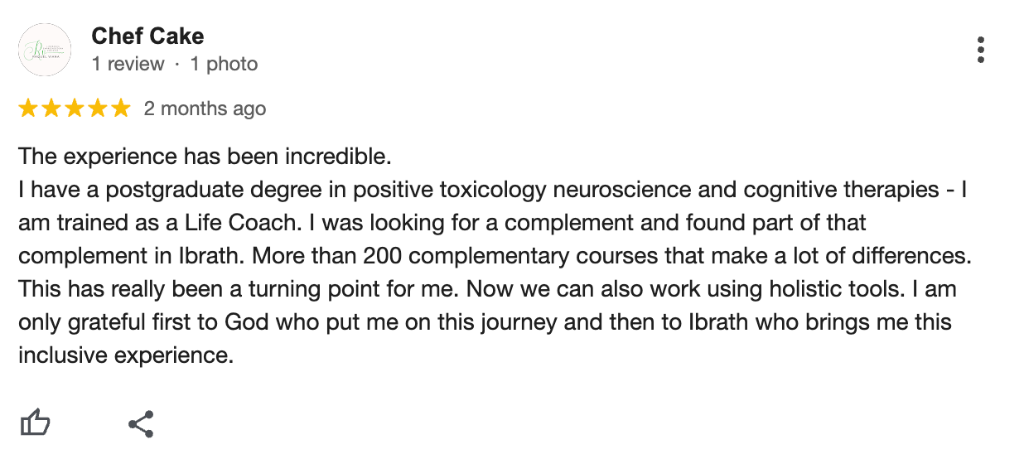Click the final line "inclusive experience."

click(x=125, y=356)
